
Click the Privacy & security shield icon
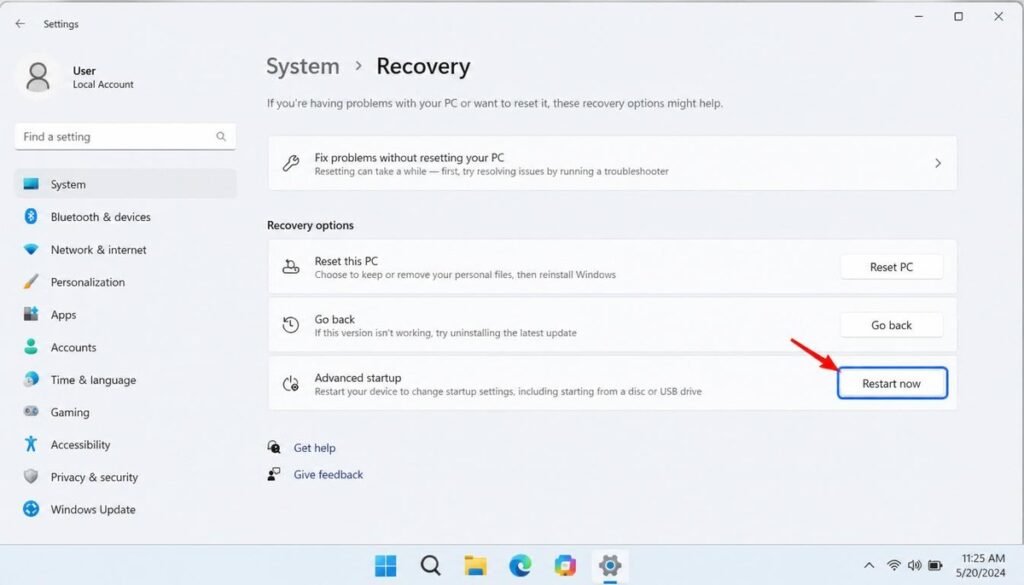[31, 477]
